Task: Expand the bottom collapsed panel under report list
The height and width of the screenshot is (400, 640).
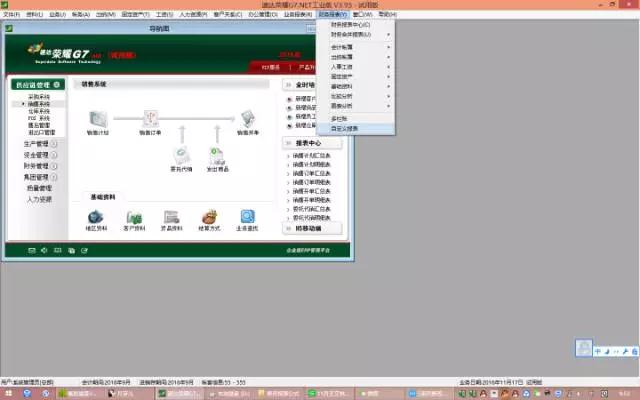Action: (312, 229)
